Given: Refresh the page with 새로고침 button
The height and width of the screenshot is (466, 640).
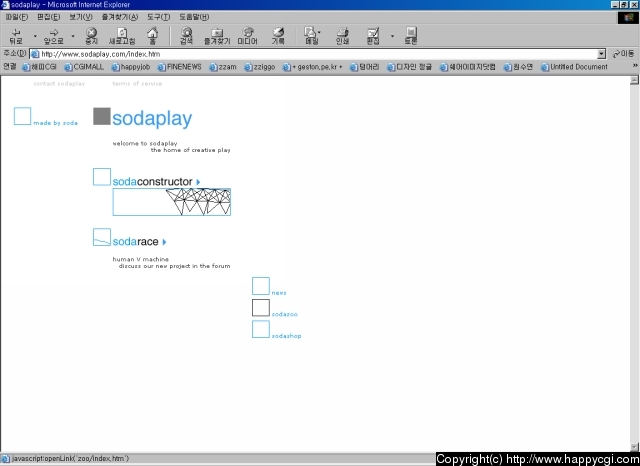Looking at the screenshot, I should (122, 36).
